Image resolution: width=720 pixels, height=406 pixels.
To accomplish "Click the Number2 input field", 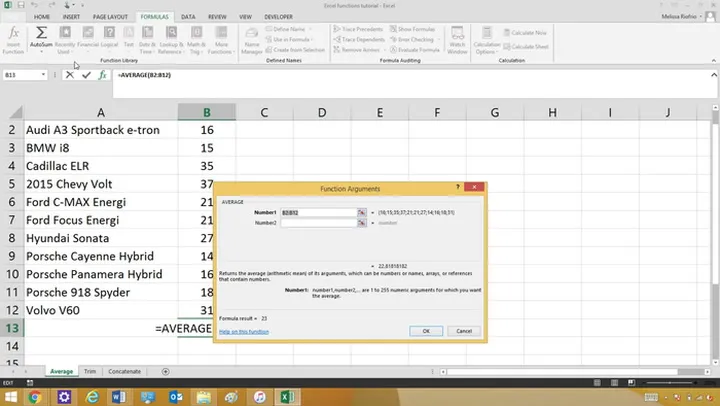I will [319, 223].
